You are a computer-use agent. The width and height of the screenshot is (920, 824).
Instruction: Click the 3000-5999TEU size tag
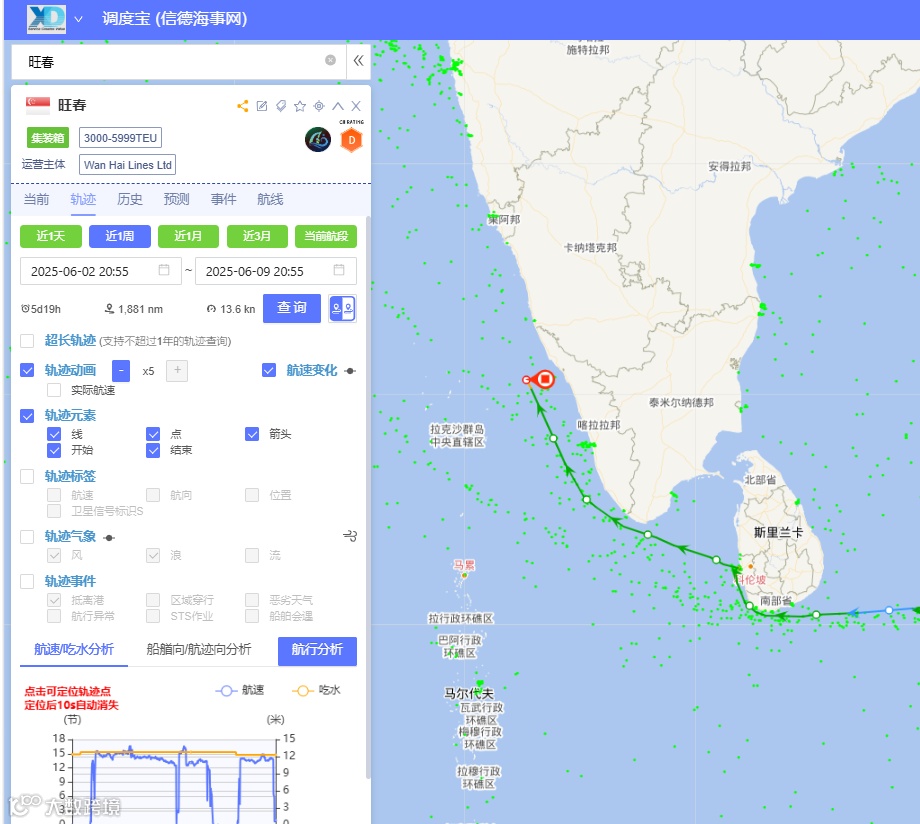(x=120, y=138)
